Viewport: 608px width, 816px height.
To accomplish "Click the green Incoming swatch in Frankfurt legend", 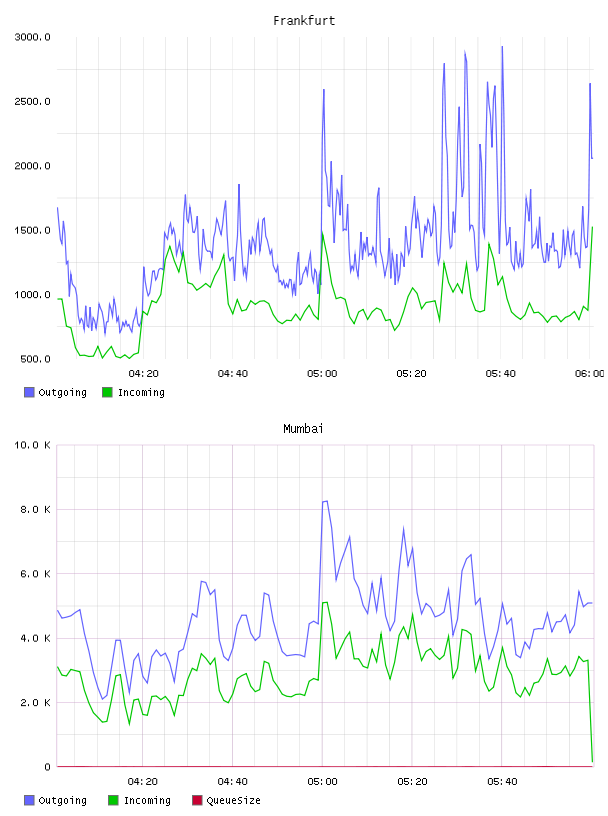I will [107, 392].
